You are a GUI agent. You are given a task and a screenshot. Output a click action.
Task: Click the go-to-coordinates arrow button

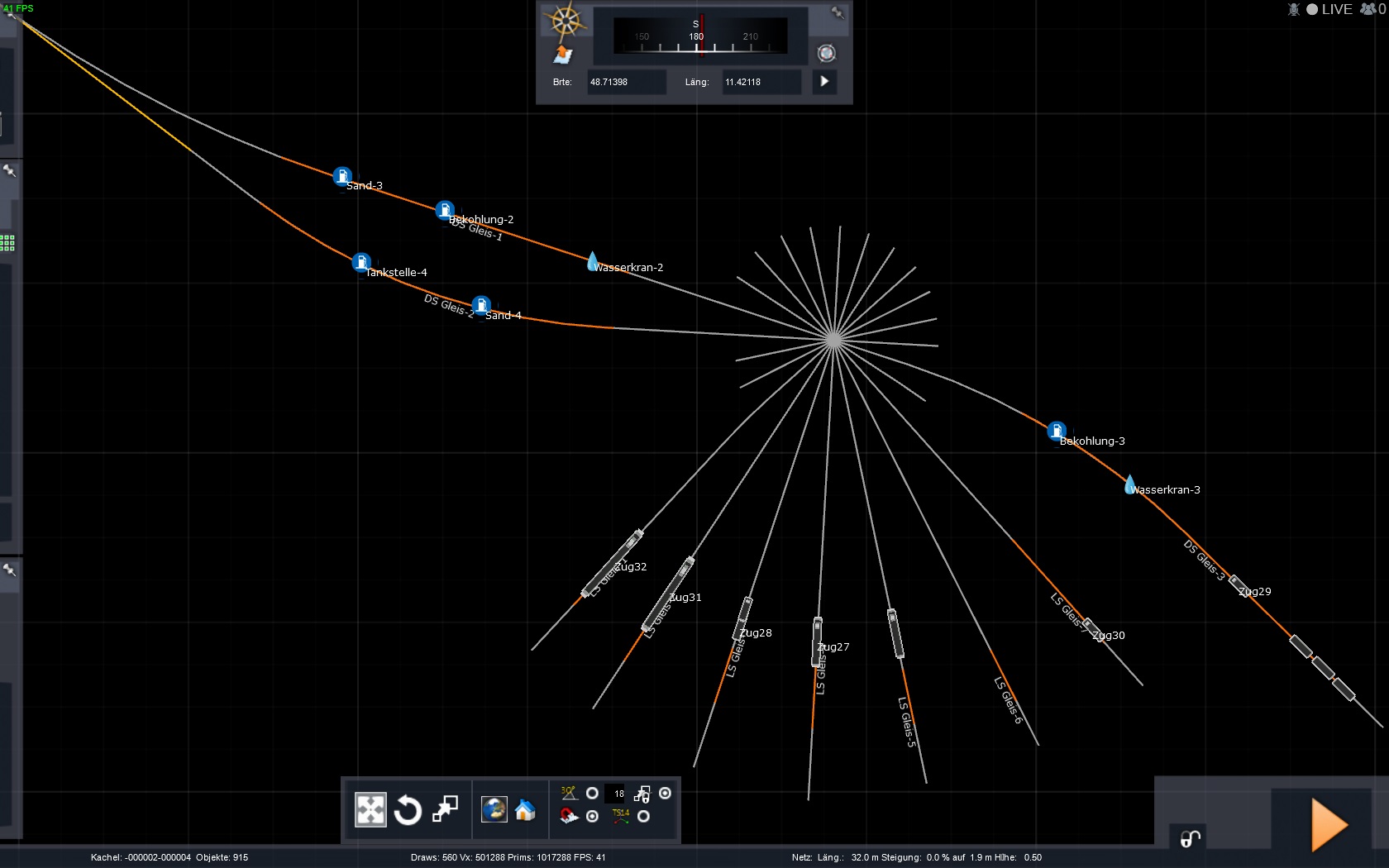click(824, 82)
